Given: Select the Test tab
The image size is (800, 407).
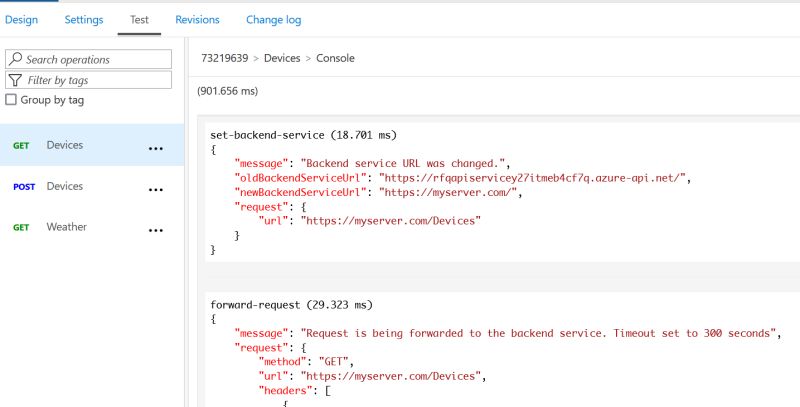Looking at the screenshot, I should [x=139, y=20].
